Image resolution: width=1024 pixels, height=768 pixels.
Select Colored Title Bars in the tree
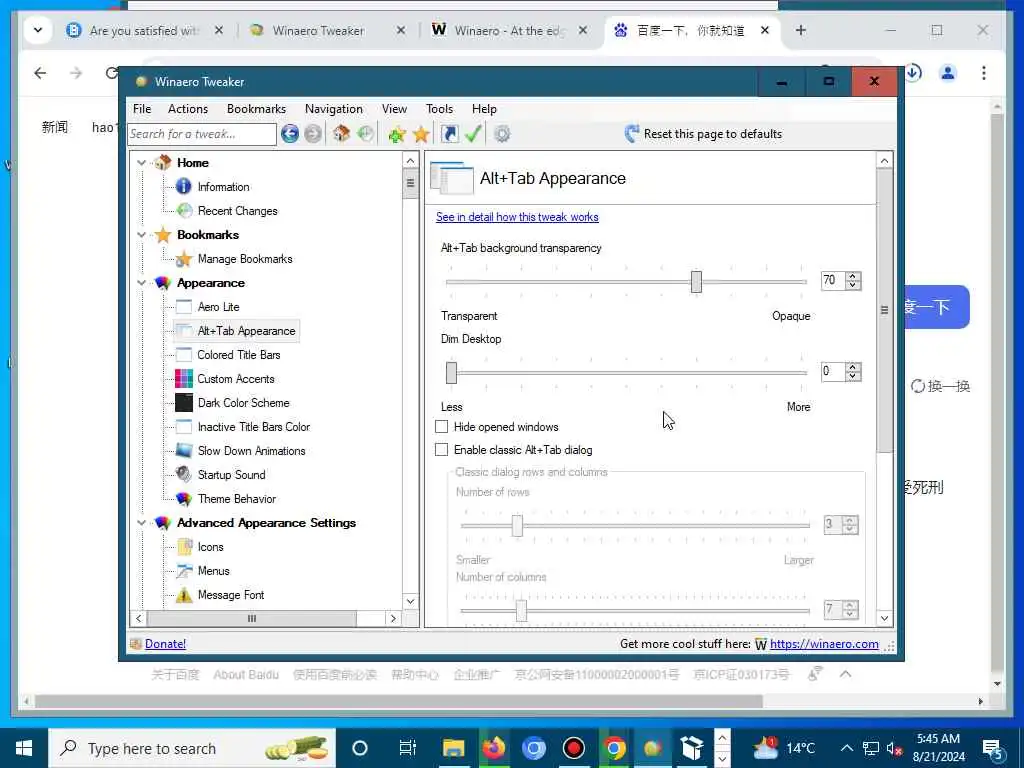tap(238, 355)
